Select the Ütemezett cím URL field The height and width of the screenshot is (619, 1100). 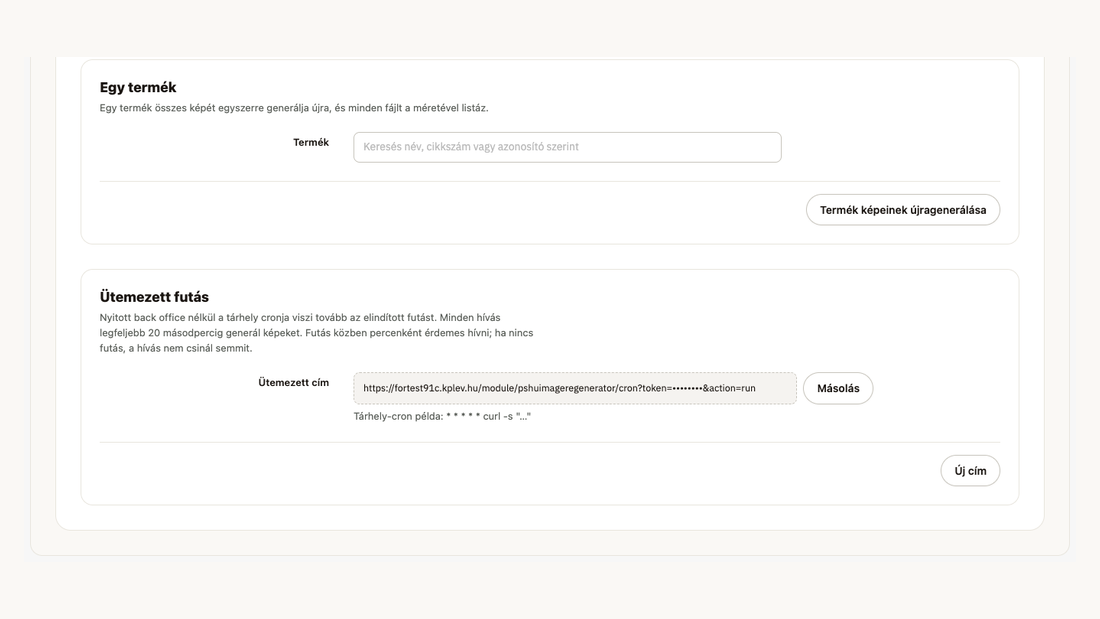tap(575, 388)
